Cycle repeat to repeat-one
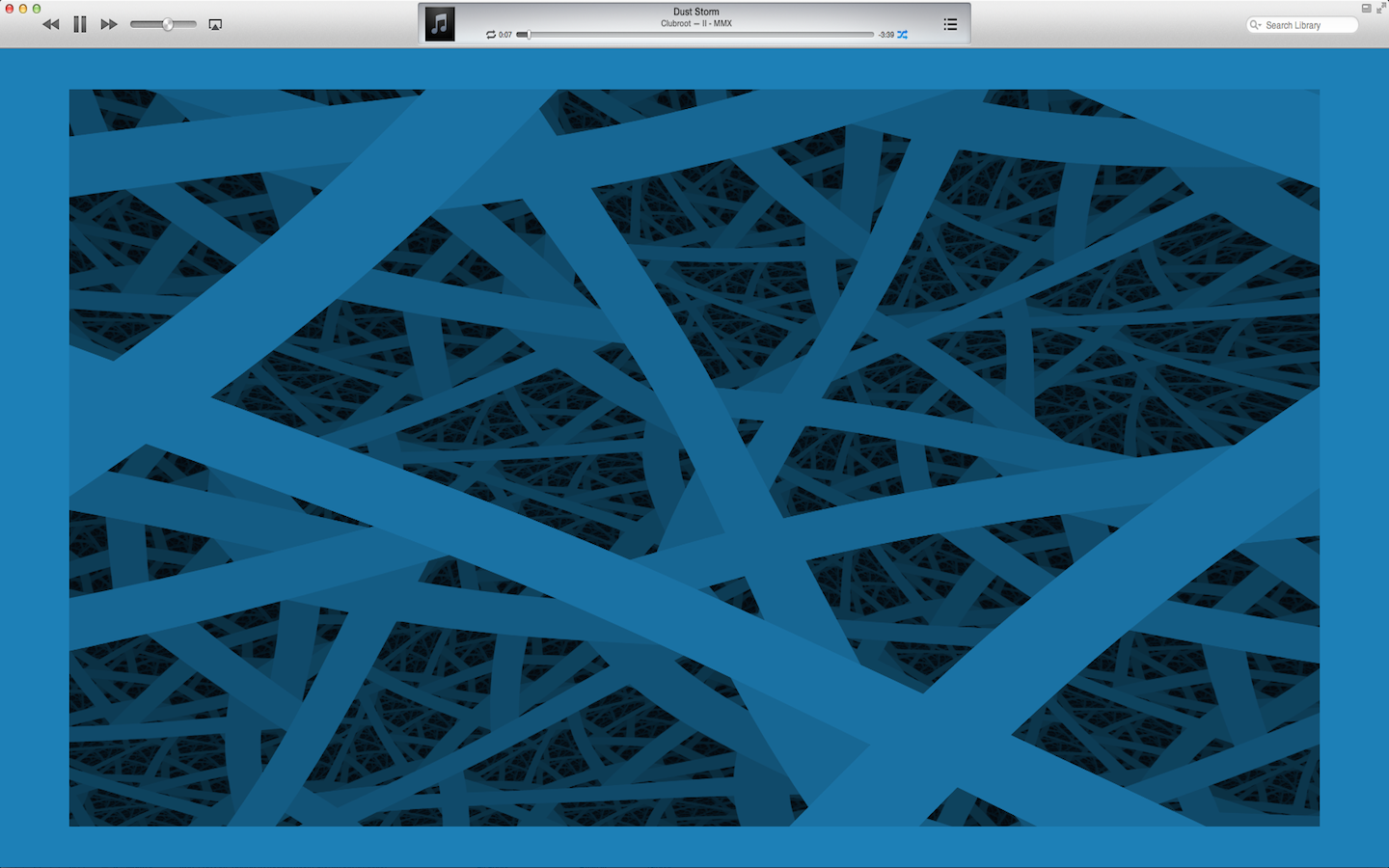 click(491, 35)
